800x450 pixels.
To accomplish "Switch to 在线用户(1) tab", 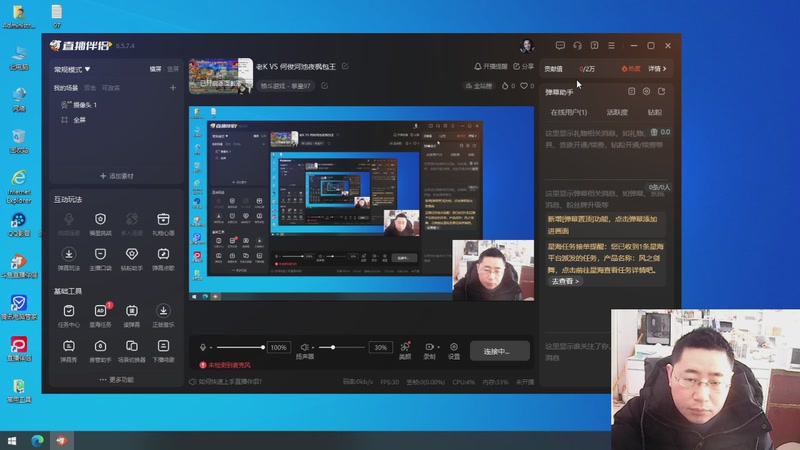I will tap(568, 112).
